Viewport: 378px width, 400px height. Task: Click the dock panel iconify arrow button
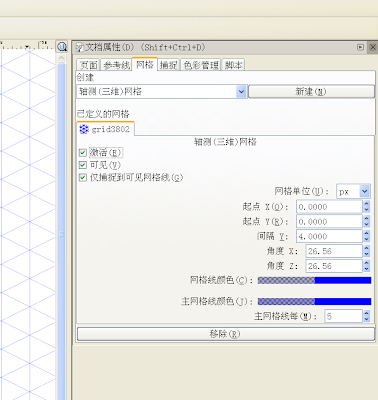click(360, 47)
